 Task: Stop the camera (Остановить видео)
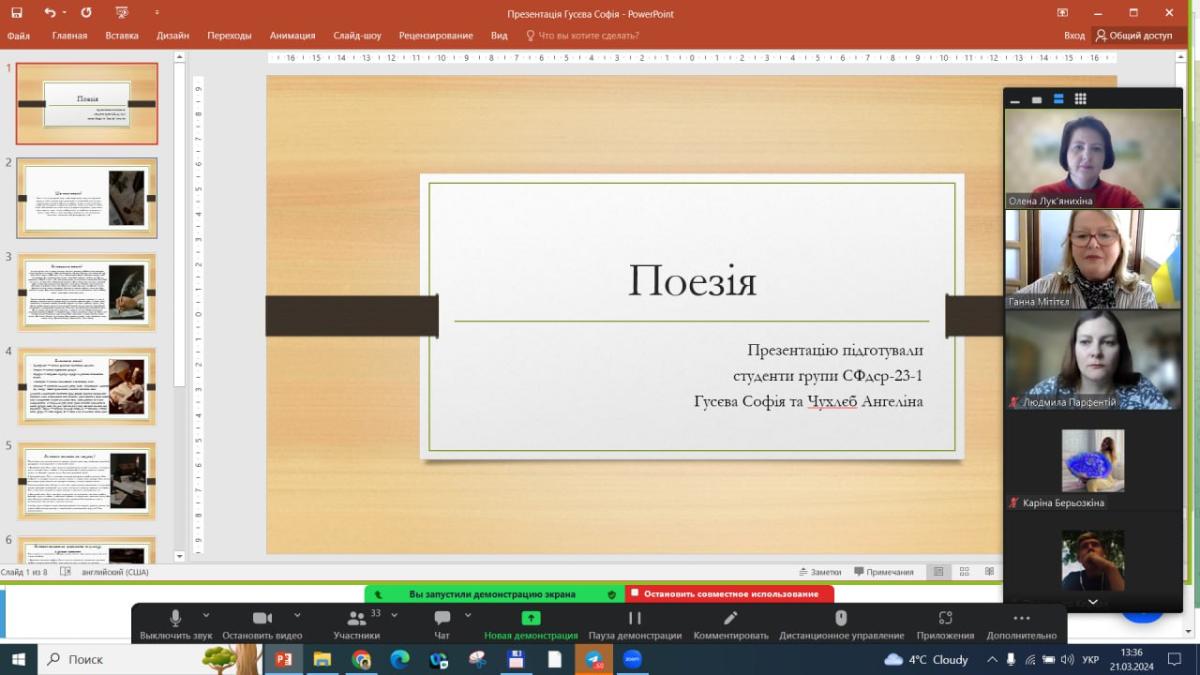(x=262, y=618)
